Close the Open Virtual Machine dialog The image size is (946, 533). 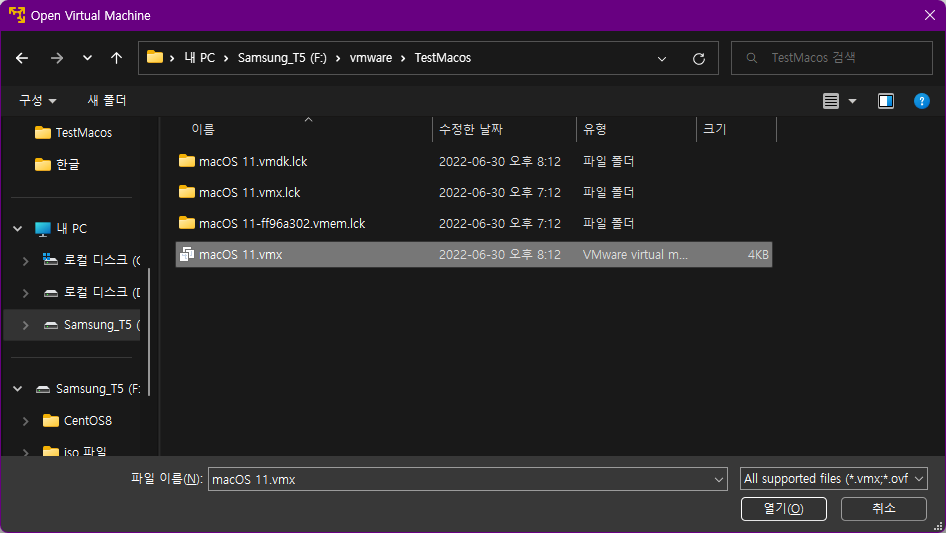pos(930,15)
